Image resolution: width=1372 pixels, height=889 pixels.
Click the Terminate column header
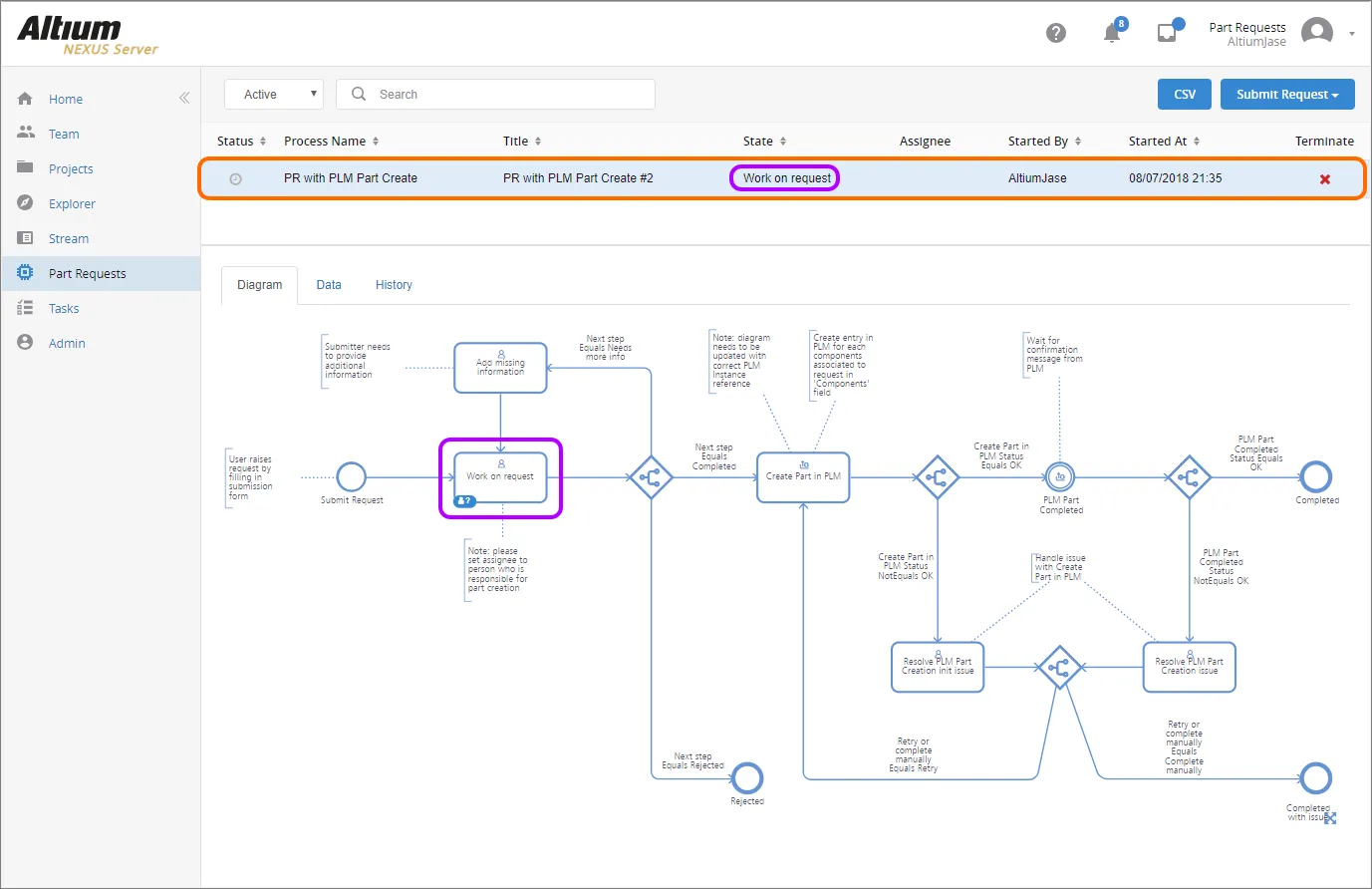pyautogui.click(x=1324, y=142)
